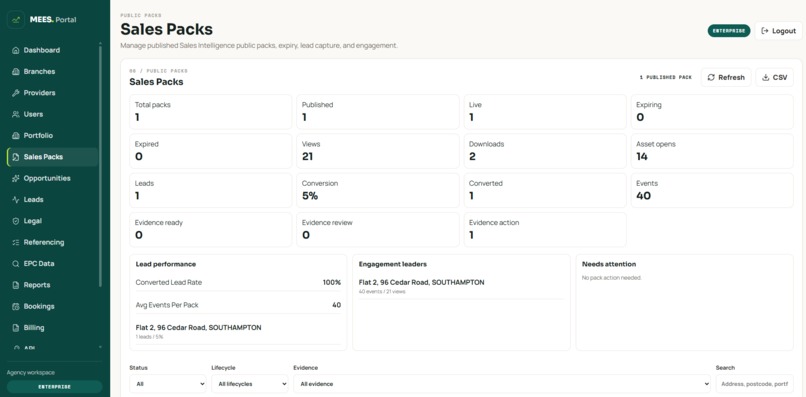Click the Leads pulse icon
This screenshot has width=806, height=397.
click(x=15, y=200)
